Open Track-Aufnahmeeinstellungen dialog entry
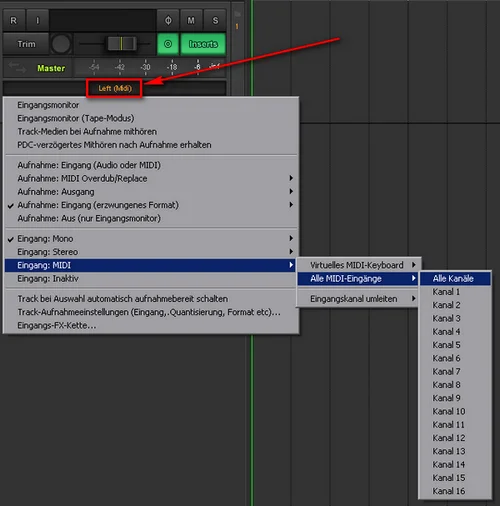This screenshot has width=500, height=506. 151,312
